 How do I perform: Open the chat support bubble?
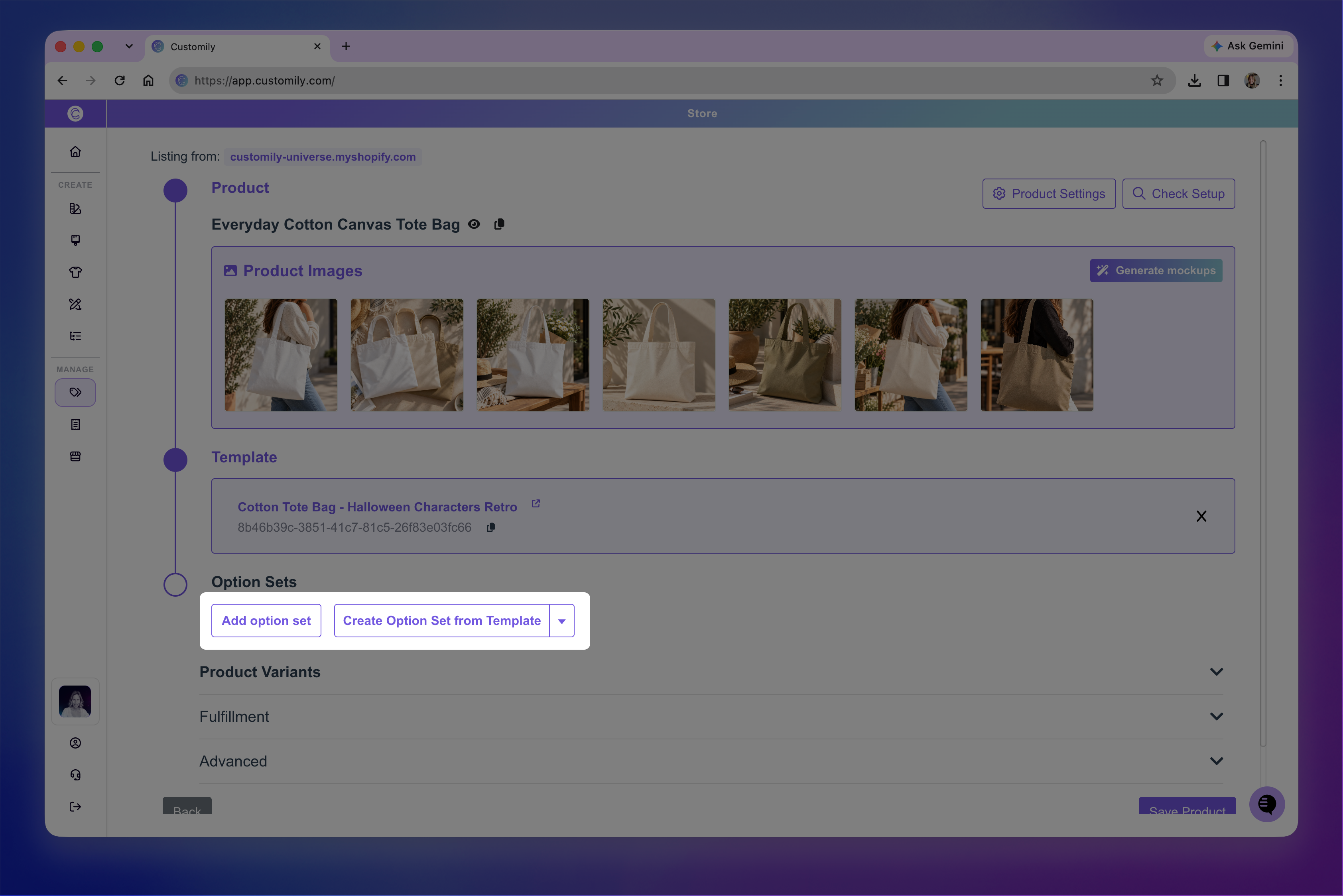click(1267, 804)
